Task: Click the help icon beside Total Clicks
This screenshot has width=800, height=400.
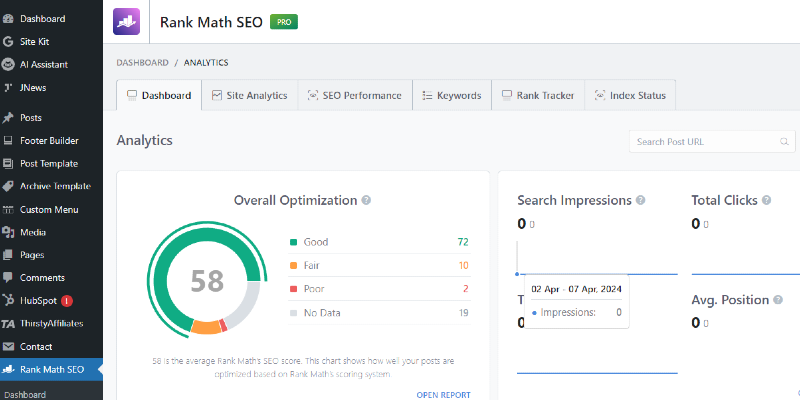Action: (766, 201)
